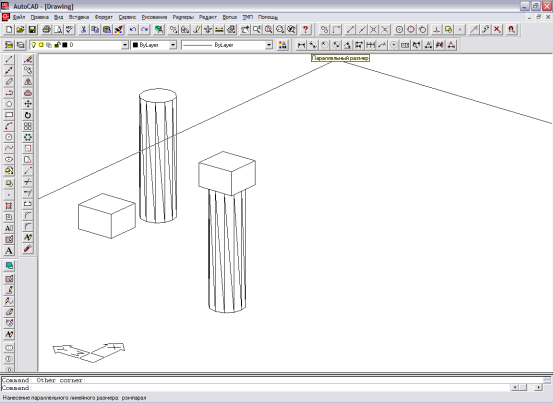Screen dimensions: 553x403
Task: Select the Line draw tool
Action: tap(9, 59)
